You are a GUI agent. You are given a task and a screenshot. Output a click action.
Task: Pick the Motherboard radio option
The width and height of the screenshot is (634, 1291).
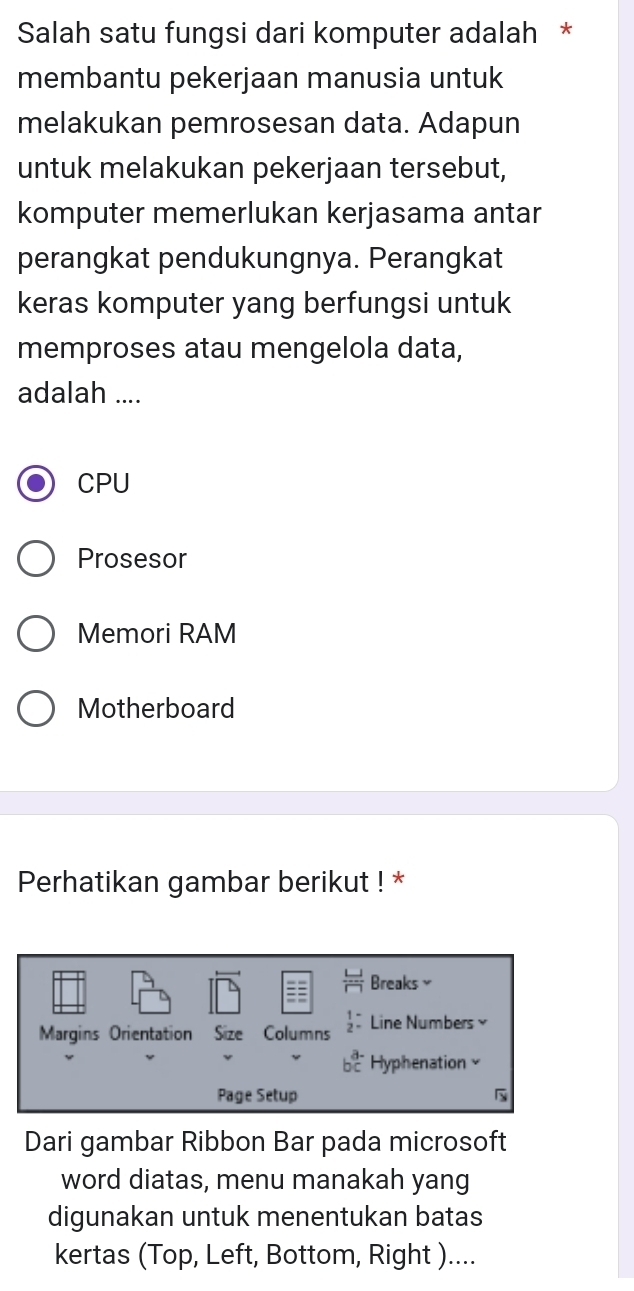37,709
